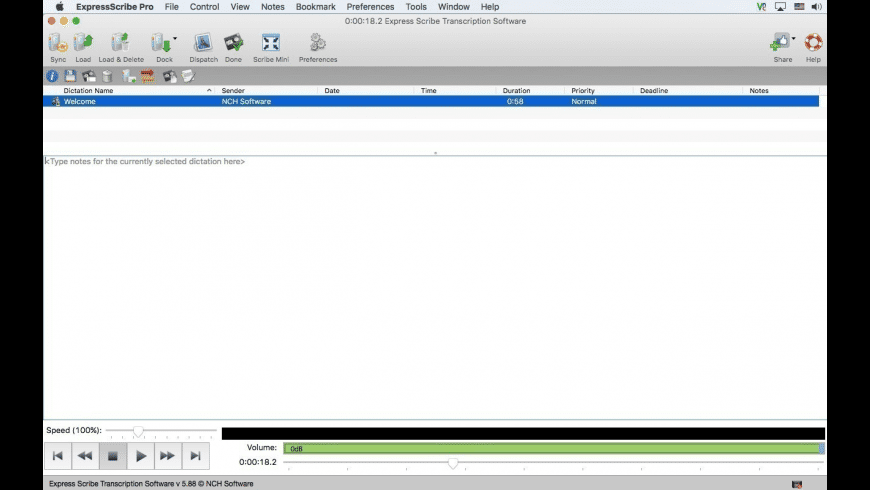Click the green V icon in menu bar
Image resolution: width=870 pixels, height=490 pixels.
(x=761, y=7)
